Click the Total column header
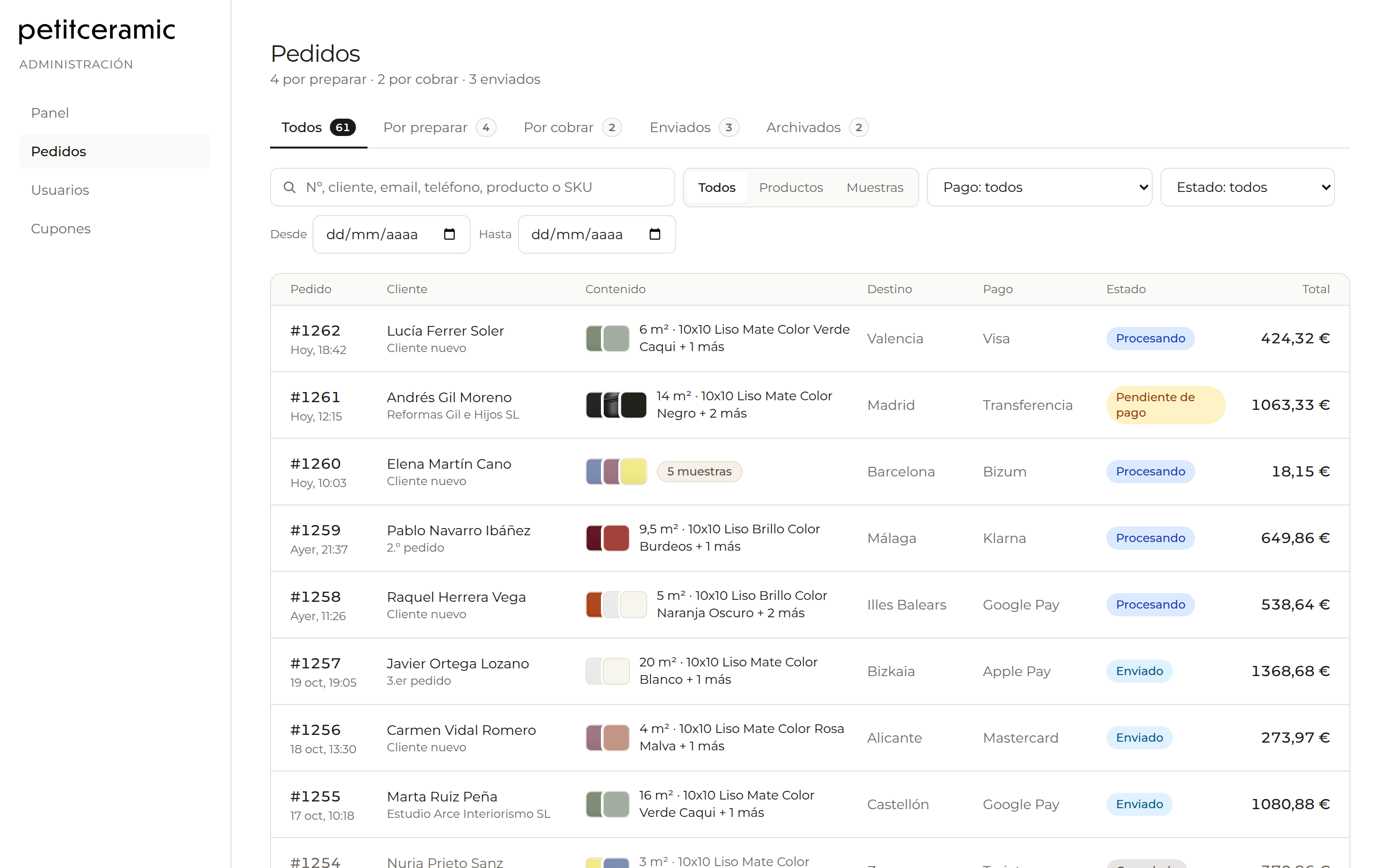The width and height of the screenshot is (1389, 868). coord(1316,289)
